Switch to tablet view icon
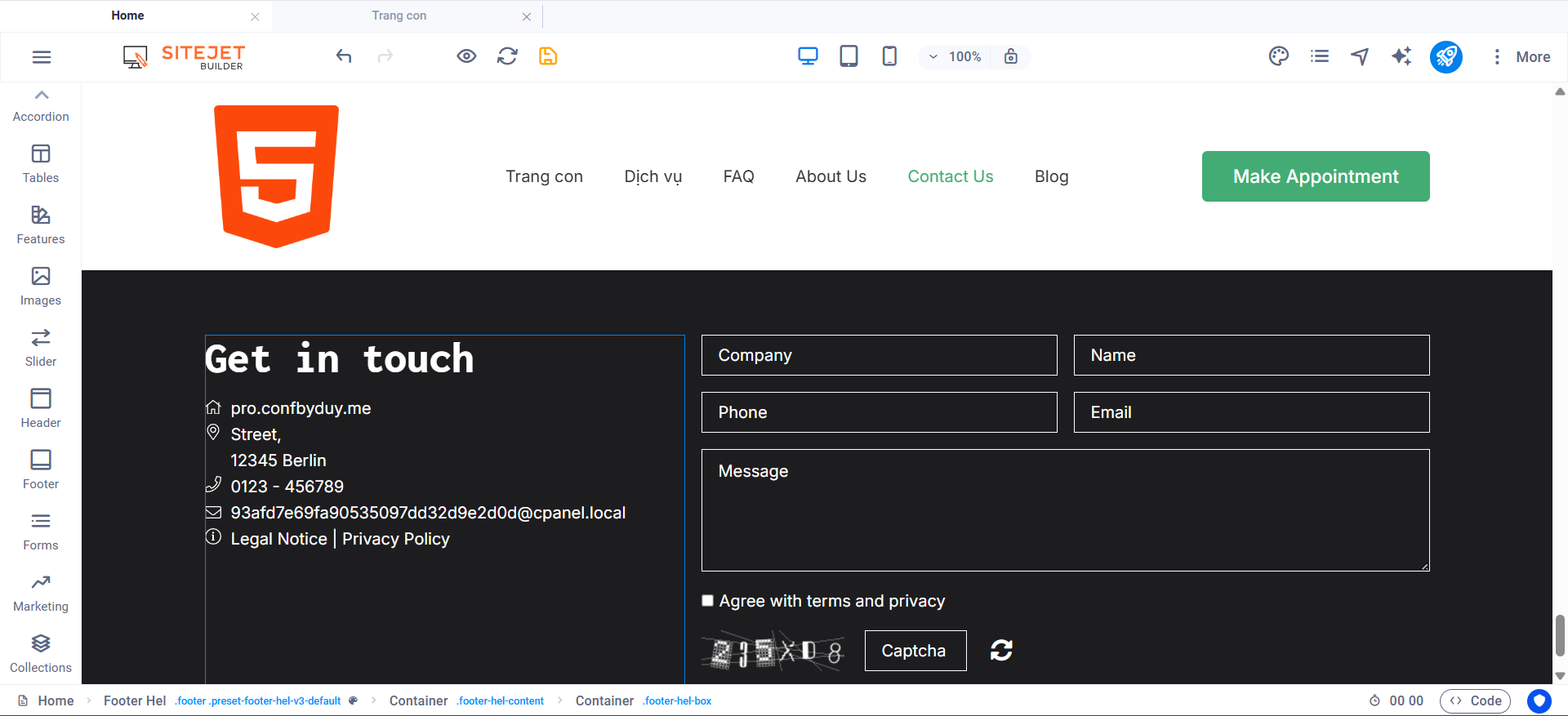Image resolution: width=1568 pixels, height=716 pixels. 849,56
